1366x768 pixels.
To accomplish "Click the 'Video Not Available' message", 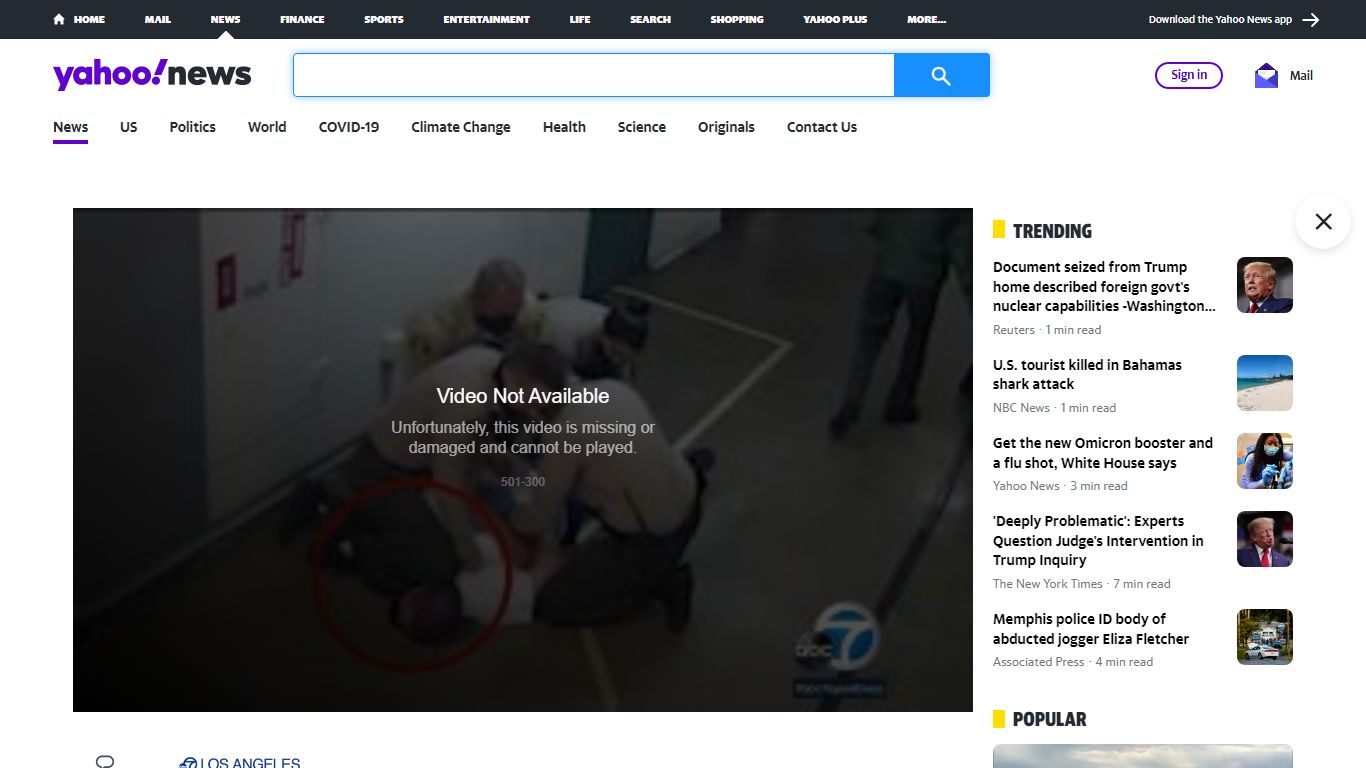I will tap(523, 396).
